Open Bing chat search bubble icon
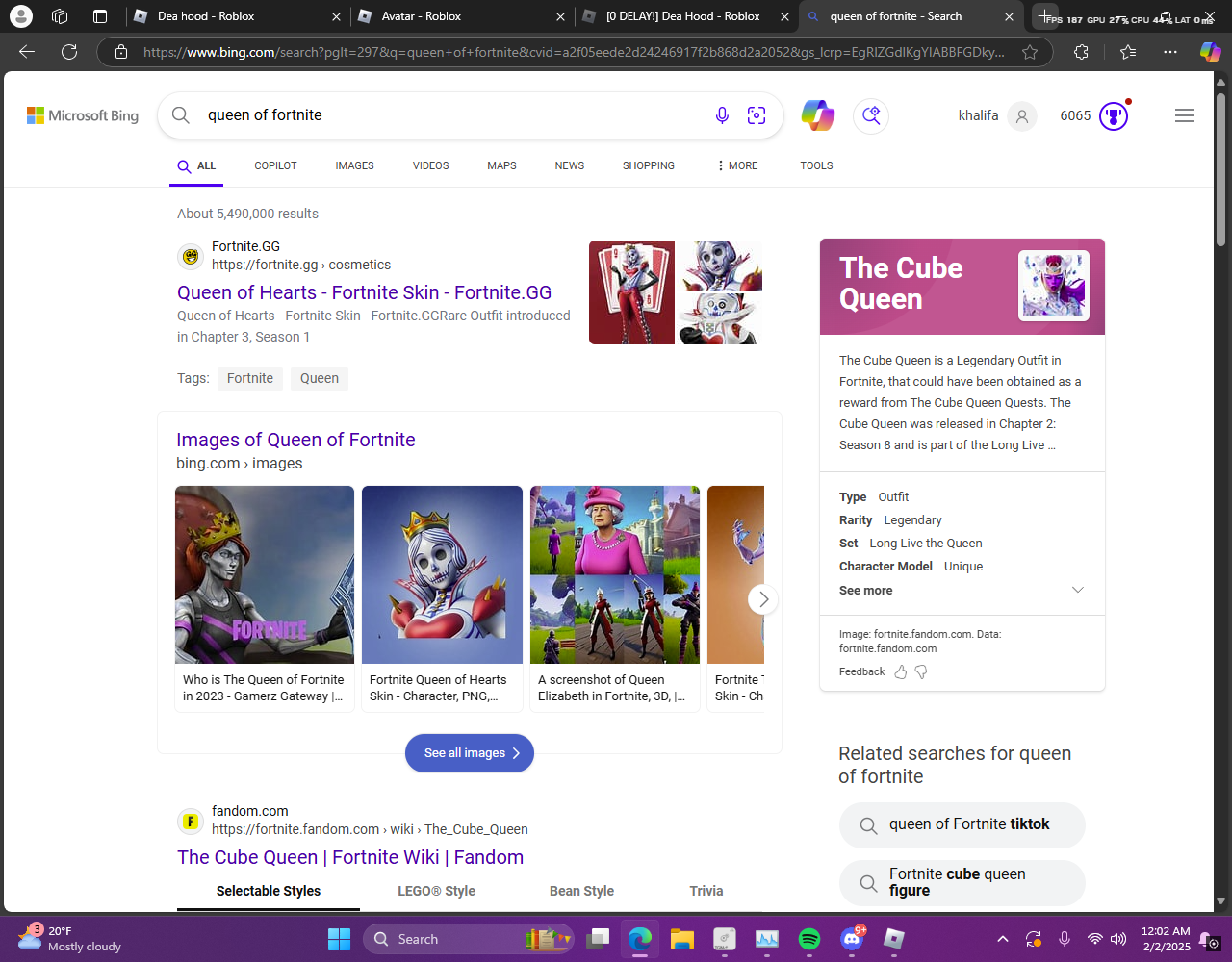 click(x=871, y=115)
